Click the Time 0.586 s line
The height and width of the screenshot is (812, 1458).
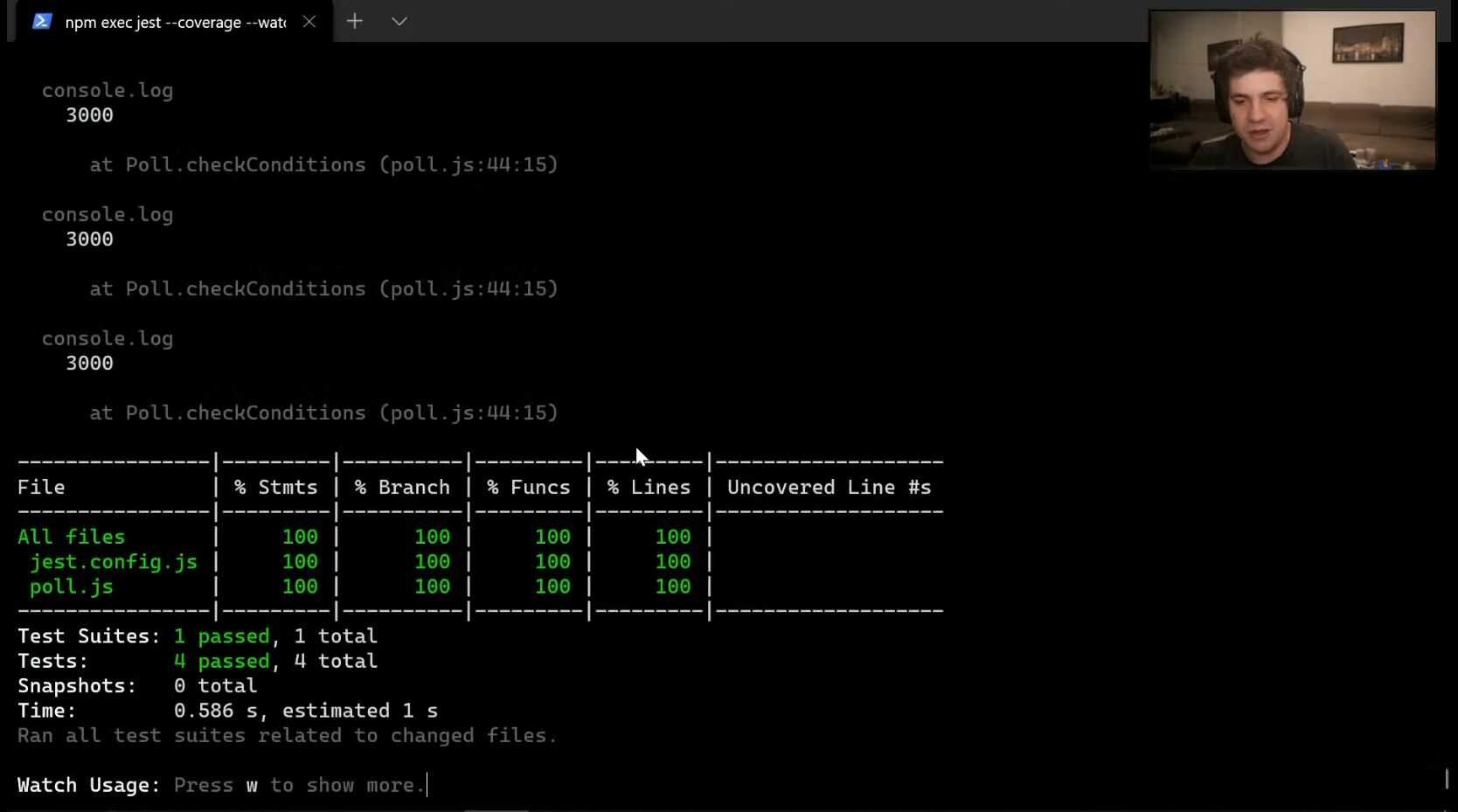click(227, 711)
